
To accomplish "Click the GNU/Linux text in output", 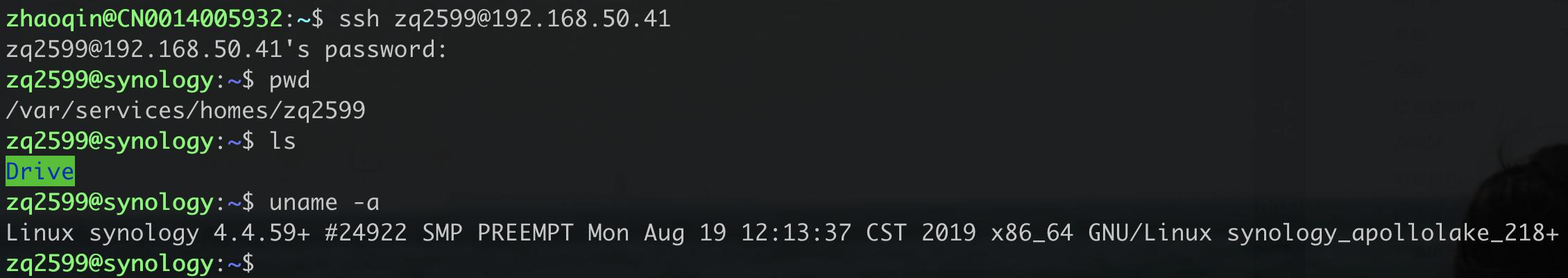I will pos(1150,233).
